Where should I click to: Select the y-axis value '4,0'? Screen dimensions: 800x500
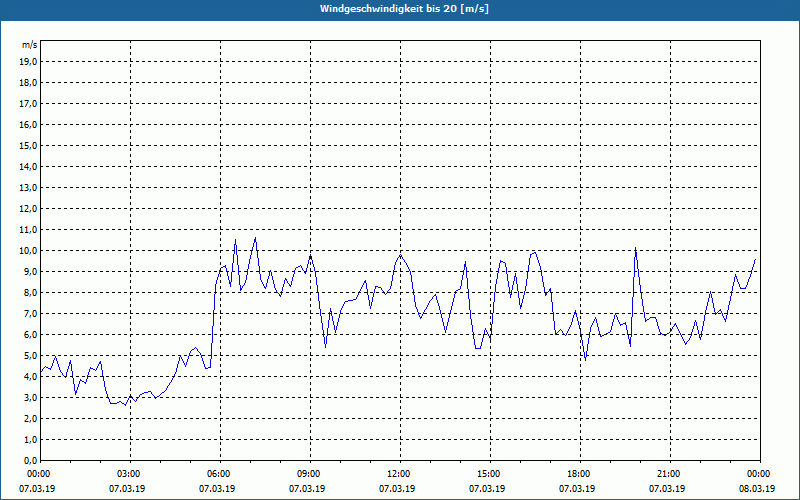30,377
